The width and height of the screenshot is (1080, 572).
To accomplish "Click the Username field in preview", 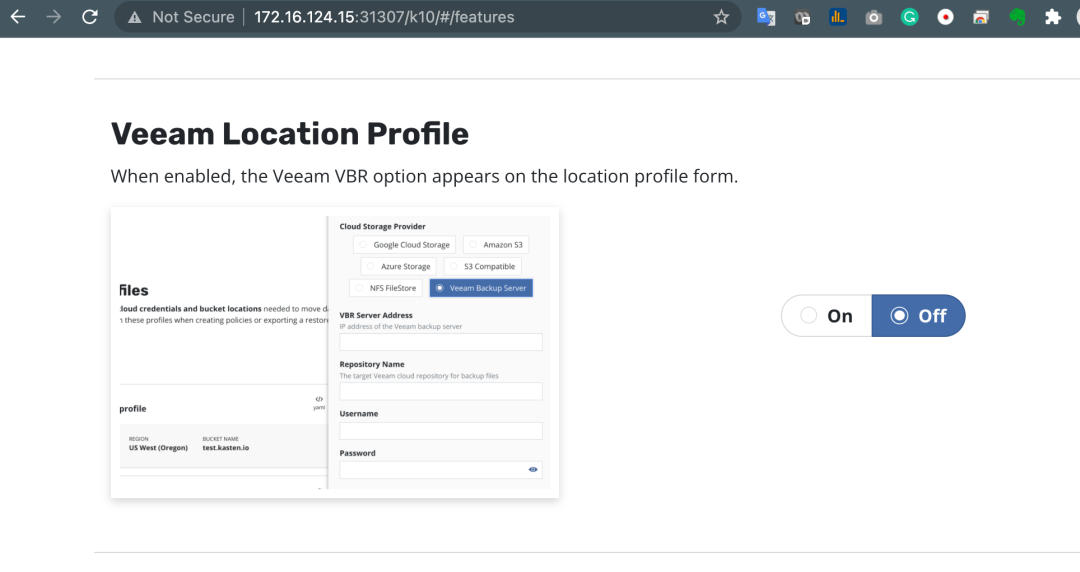I will click(441, 431).
